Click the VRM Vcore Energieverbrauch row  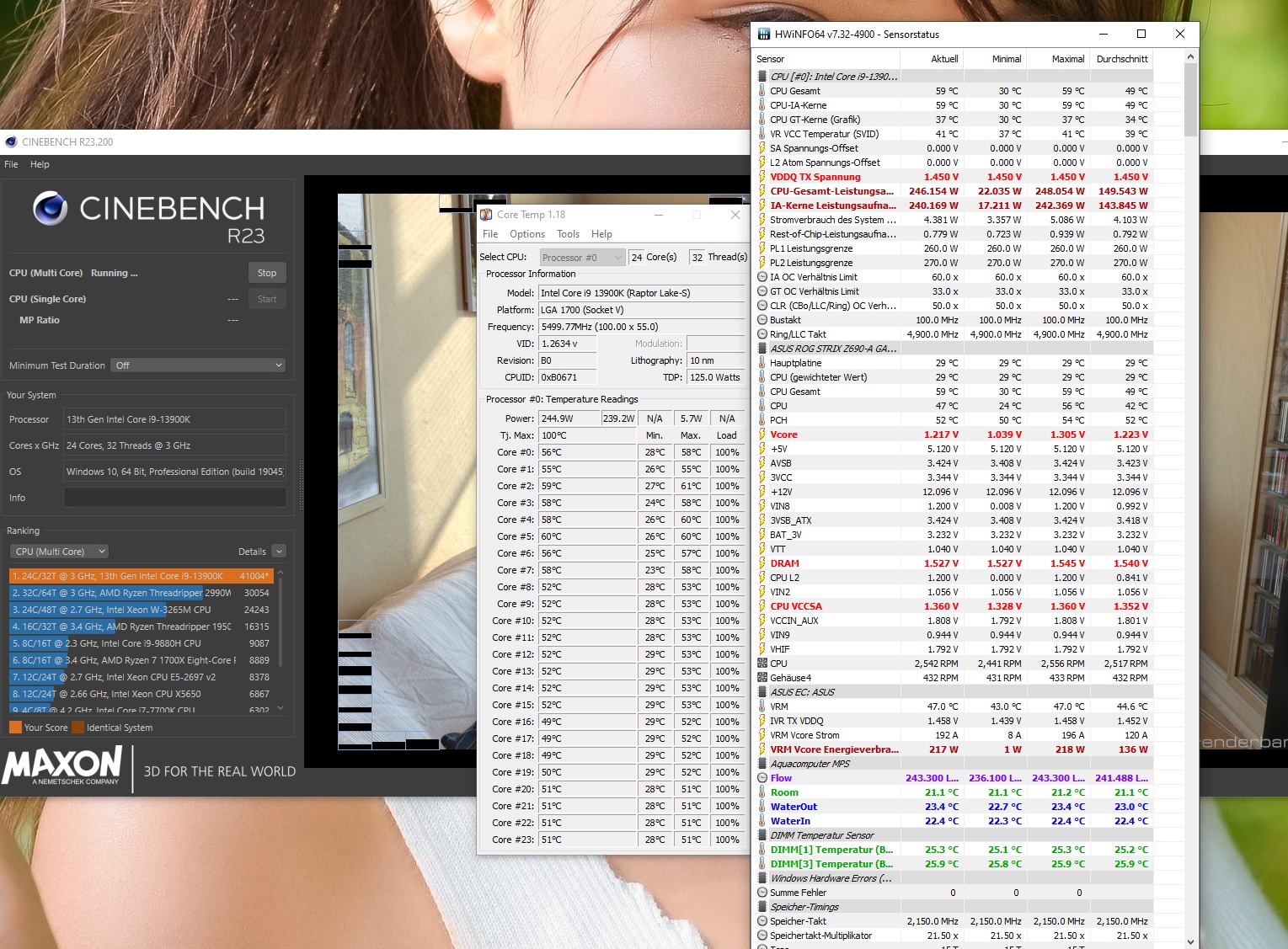(x=954, y=749)
